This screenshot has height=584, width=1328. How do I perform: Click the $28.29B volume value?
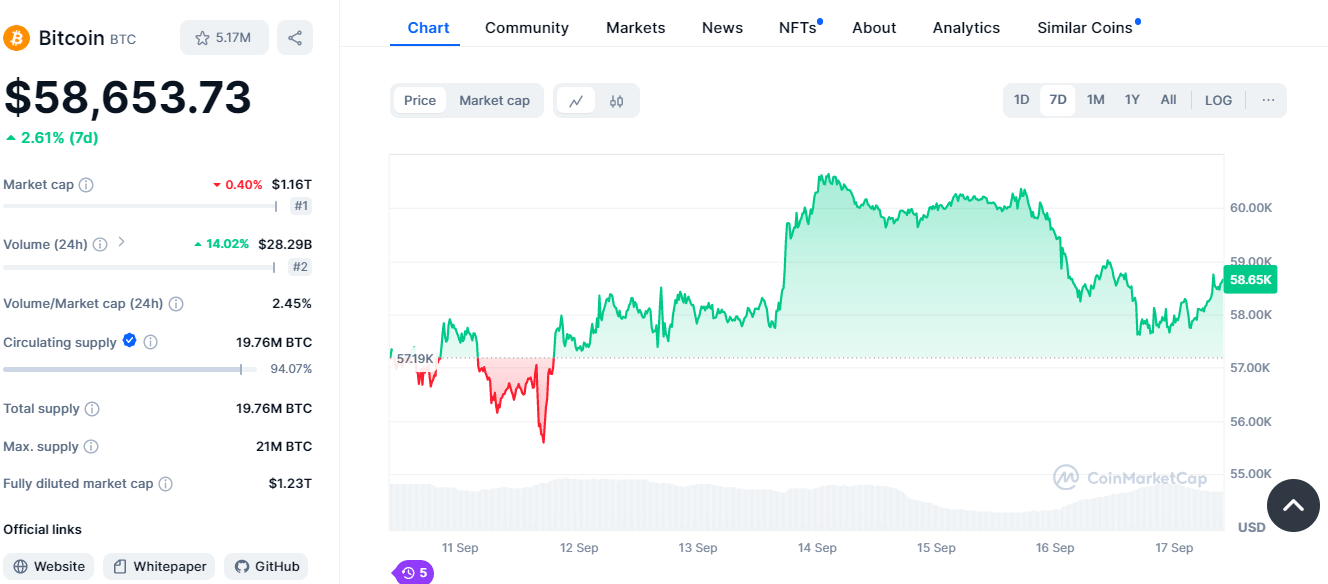[x=285, y=244]
